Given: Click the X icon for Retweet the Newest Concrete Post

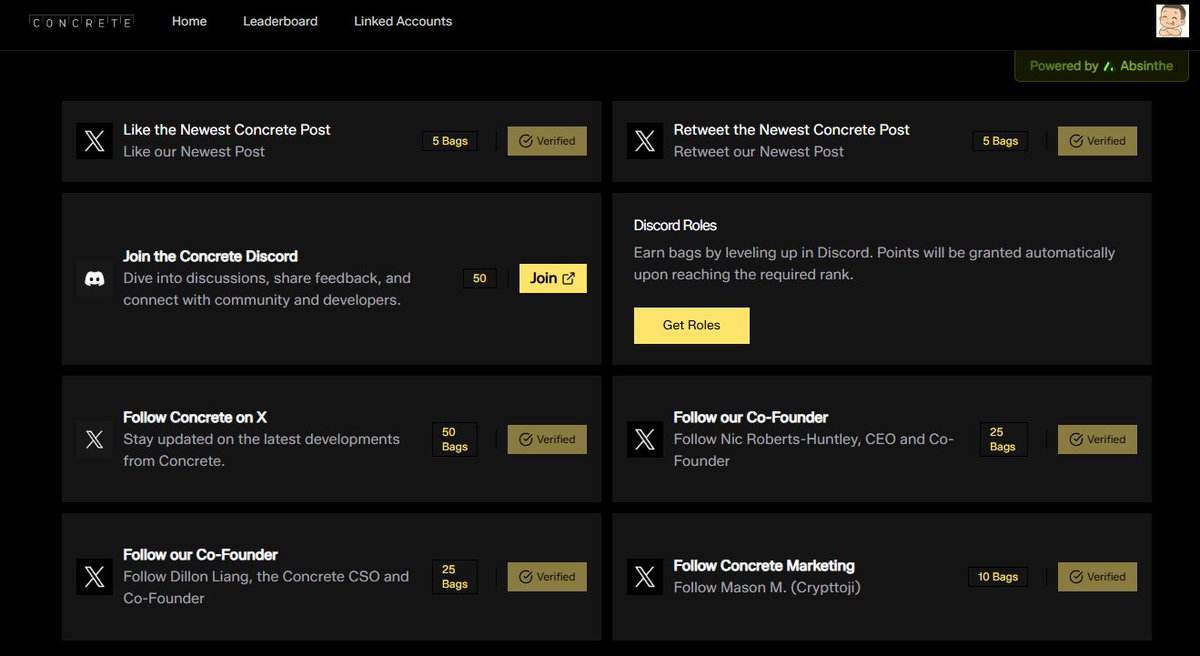Looking at the screenshot, I should point(645,141).
